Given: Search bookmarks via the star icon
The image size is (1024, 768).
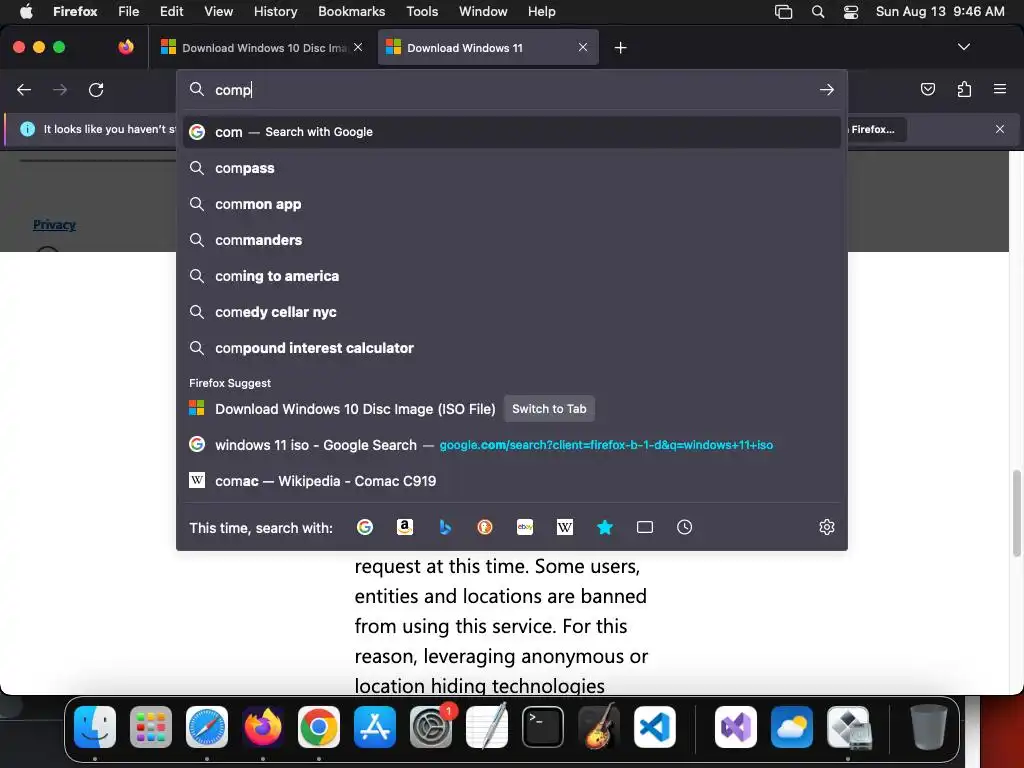Looking at the screenshot, I should (605, 527).
